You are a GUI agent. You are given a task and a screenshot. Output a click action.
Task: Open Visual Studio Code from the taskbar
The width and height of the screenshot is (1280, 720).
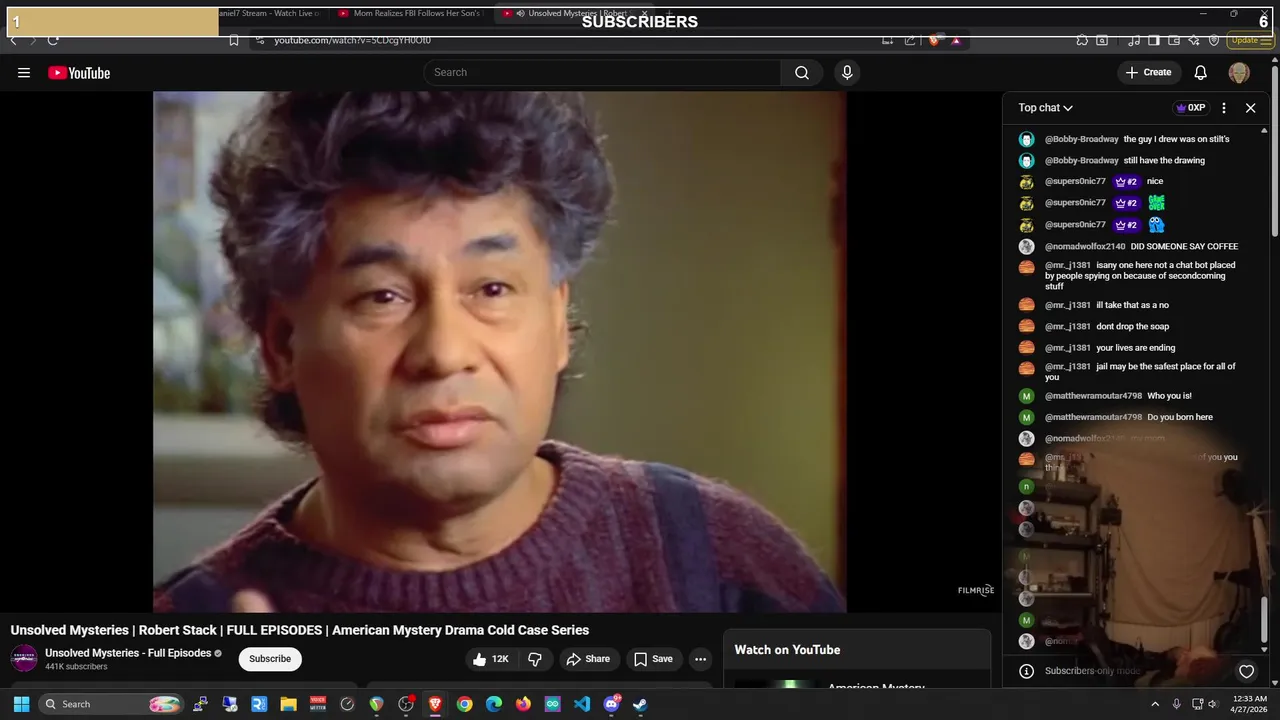[582, 704]
